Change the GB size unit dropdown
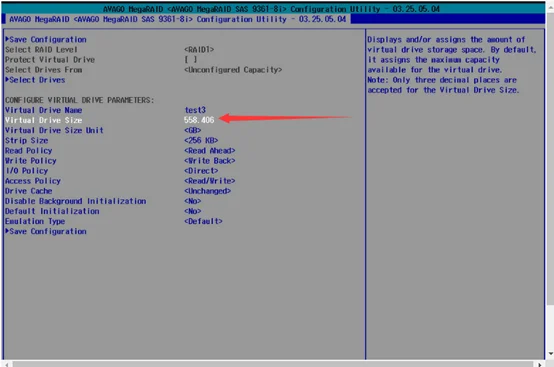 [x=193, y=130]
